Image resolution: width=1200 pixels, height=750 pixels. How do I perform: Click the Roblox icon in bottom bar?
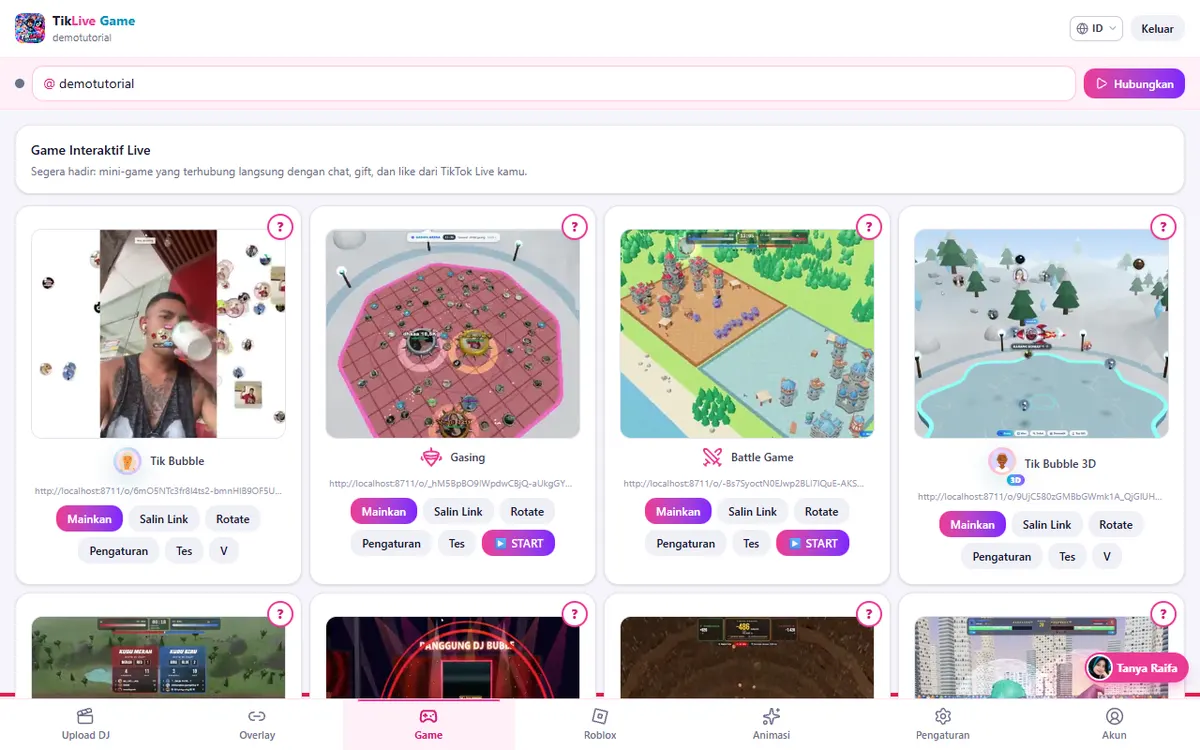pos(600,716)
